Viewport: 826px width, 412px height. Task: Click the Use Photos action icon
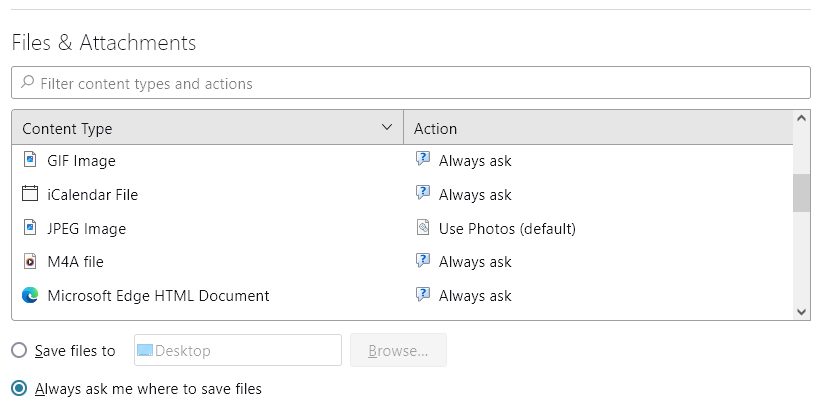pyautogui.click(x=423, y=228)
